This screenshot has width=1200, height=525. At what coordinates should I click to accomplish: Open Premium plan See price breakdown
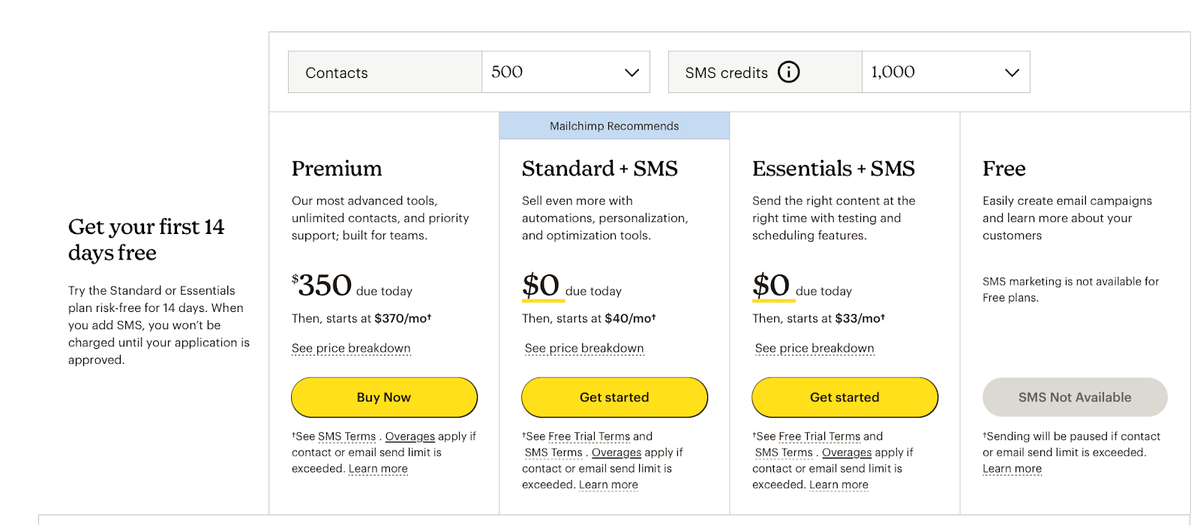click(351, 348)
